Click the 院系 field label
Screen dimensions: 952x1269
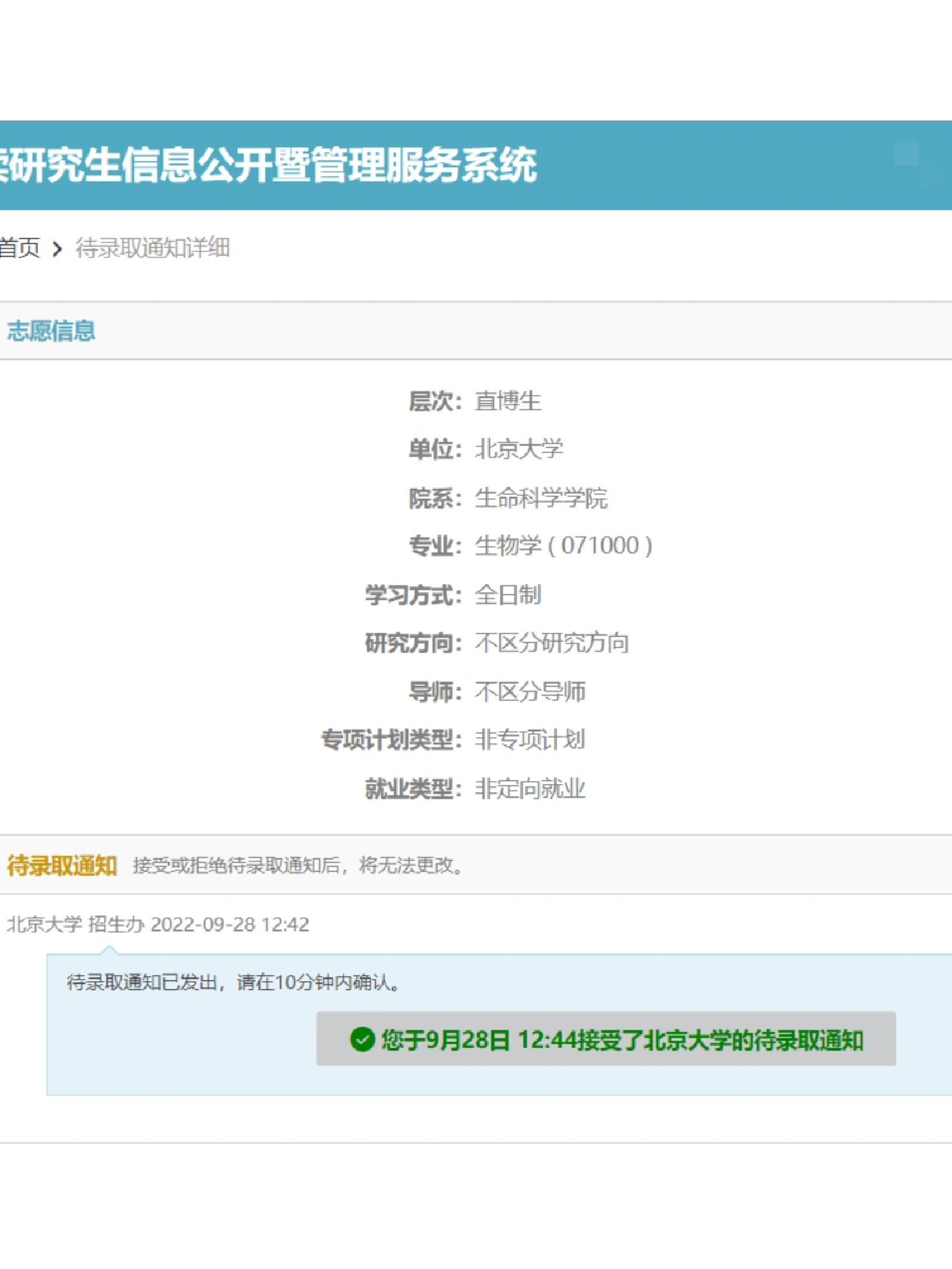pyautogui.click(x=435, y=498)
